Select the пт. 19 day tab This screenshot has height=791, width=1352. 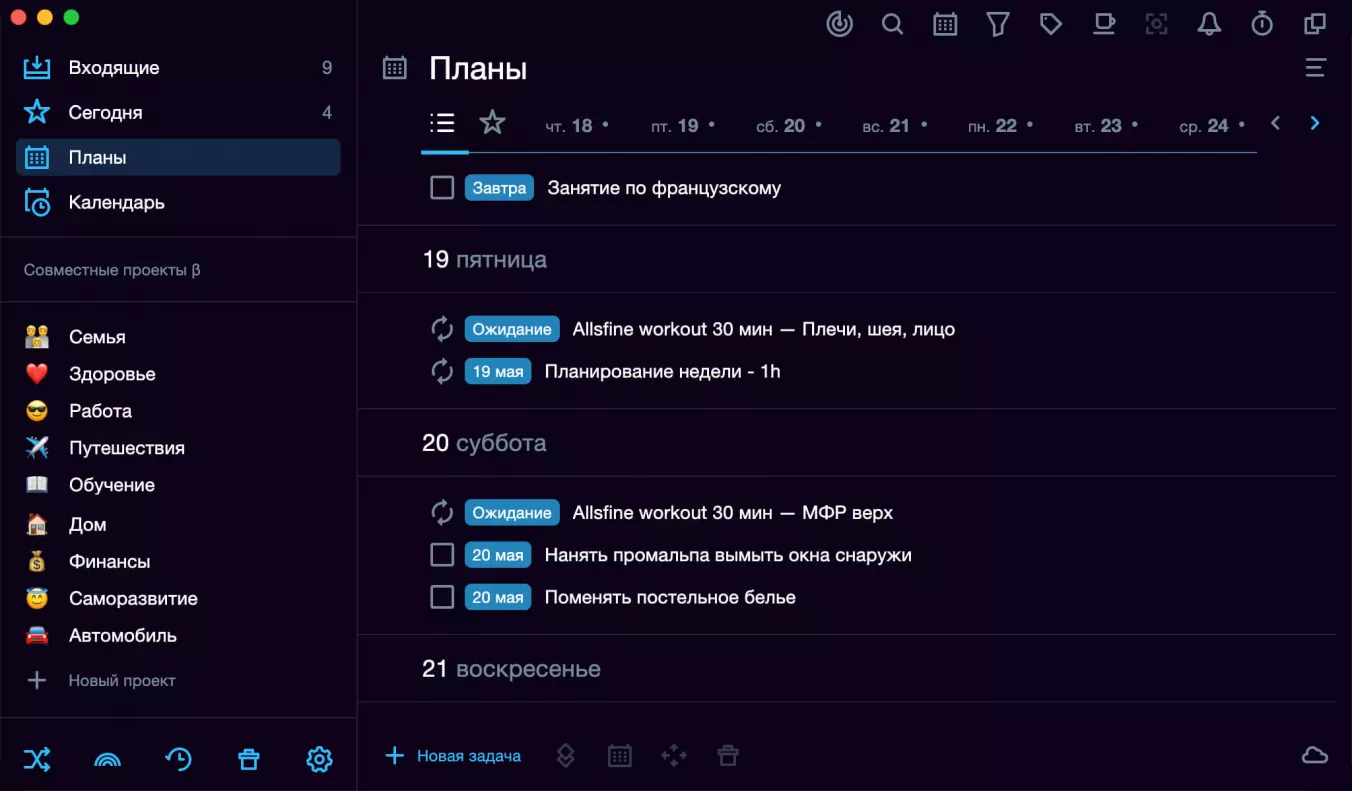coord(683,126)
